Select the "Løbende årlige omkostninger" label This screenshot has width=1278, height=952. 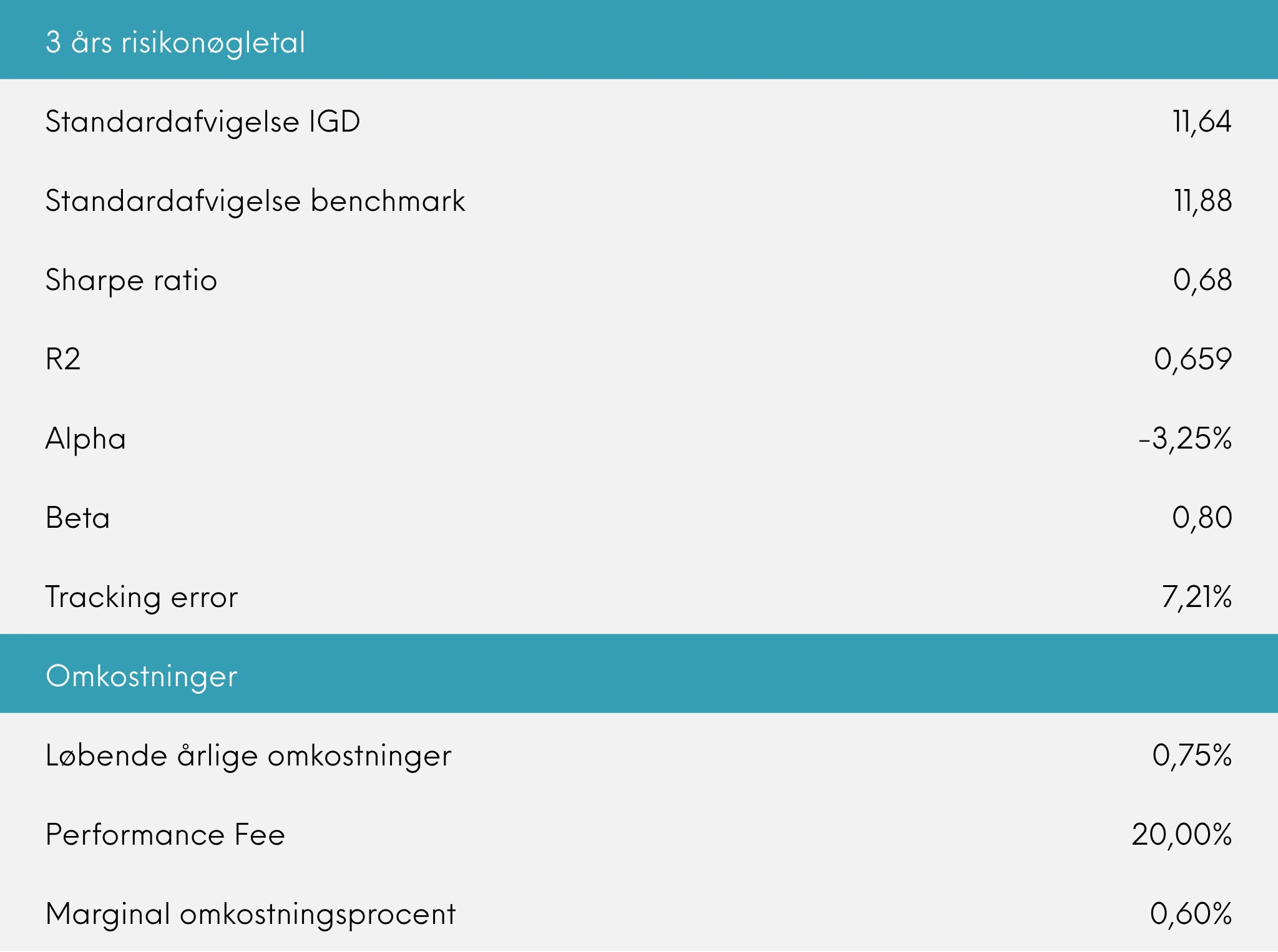pyautogui.click(x=248, y=755)
